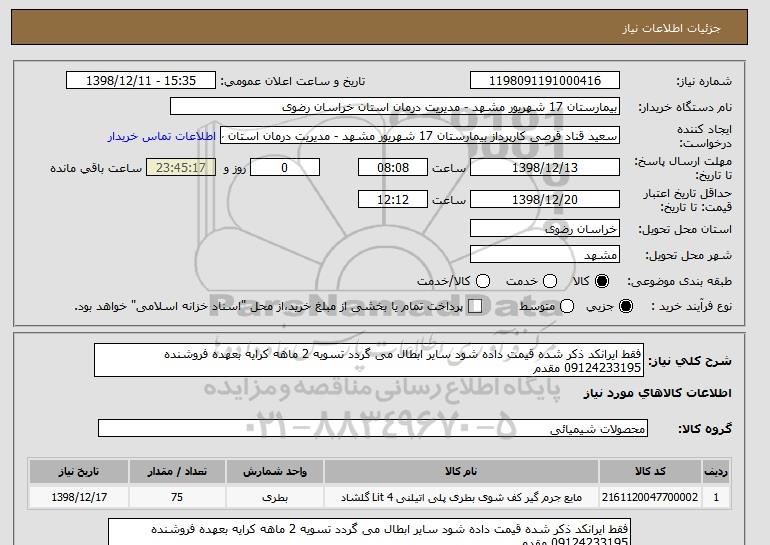
Task: Click the delivery city field مشهد
Action: coord(545,255)
